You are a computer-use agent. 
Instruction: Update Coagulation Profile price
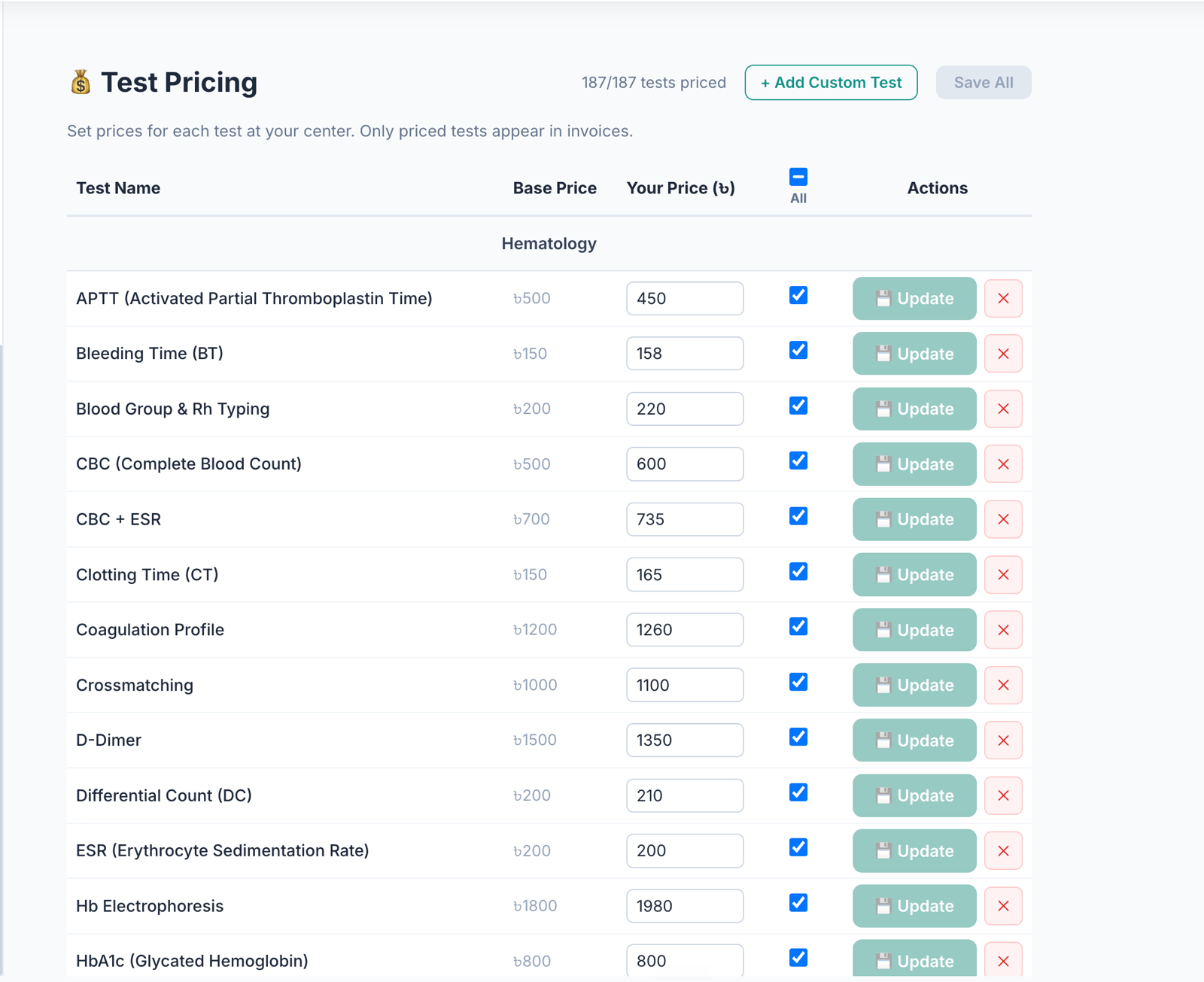click(914, 630)
